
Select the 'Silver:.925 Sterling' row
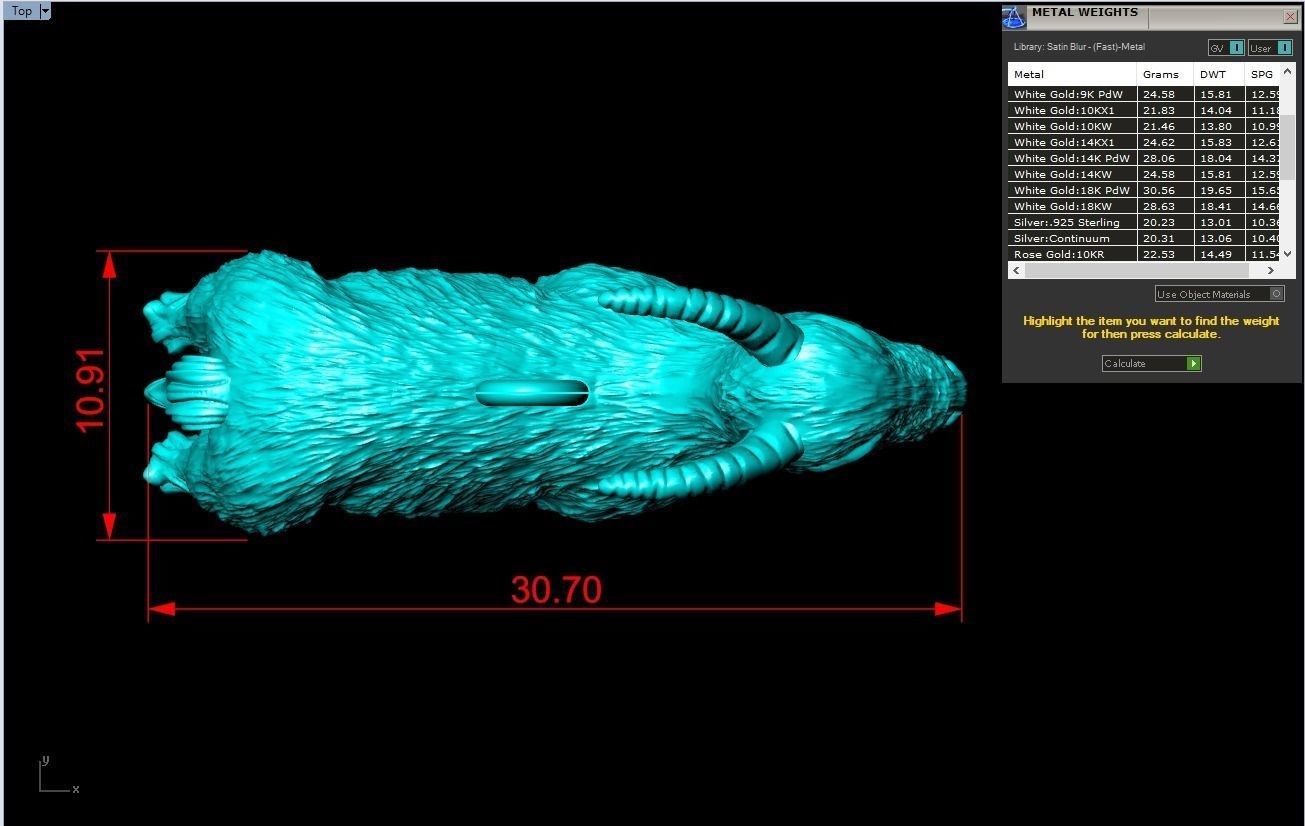1144,222
